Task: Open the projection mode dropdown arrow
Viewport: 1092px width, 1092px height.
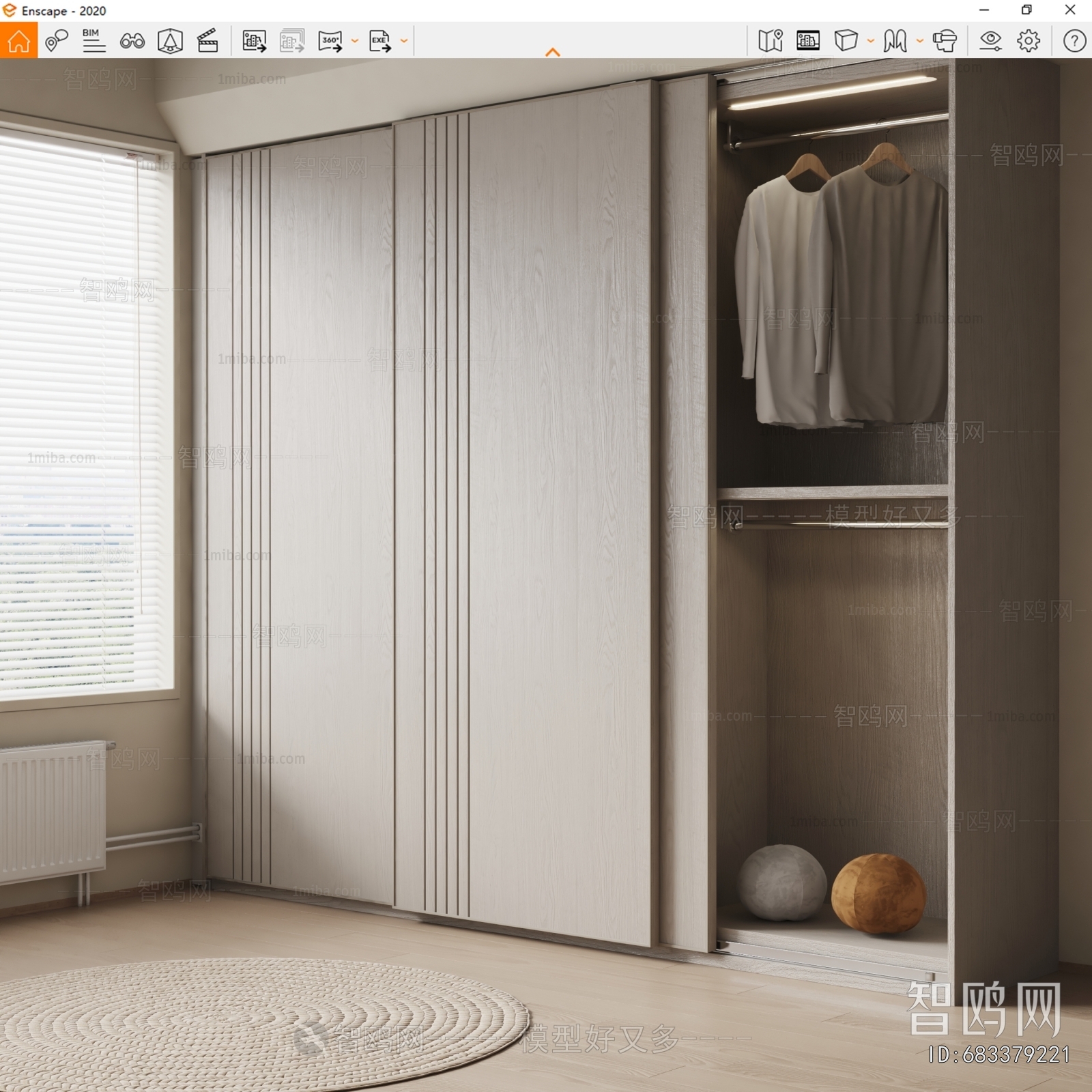Action: pyautogui.click(x=871, y=41)
